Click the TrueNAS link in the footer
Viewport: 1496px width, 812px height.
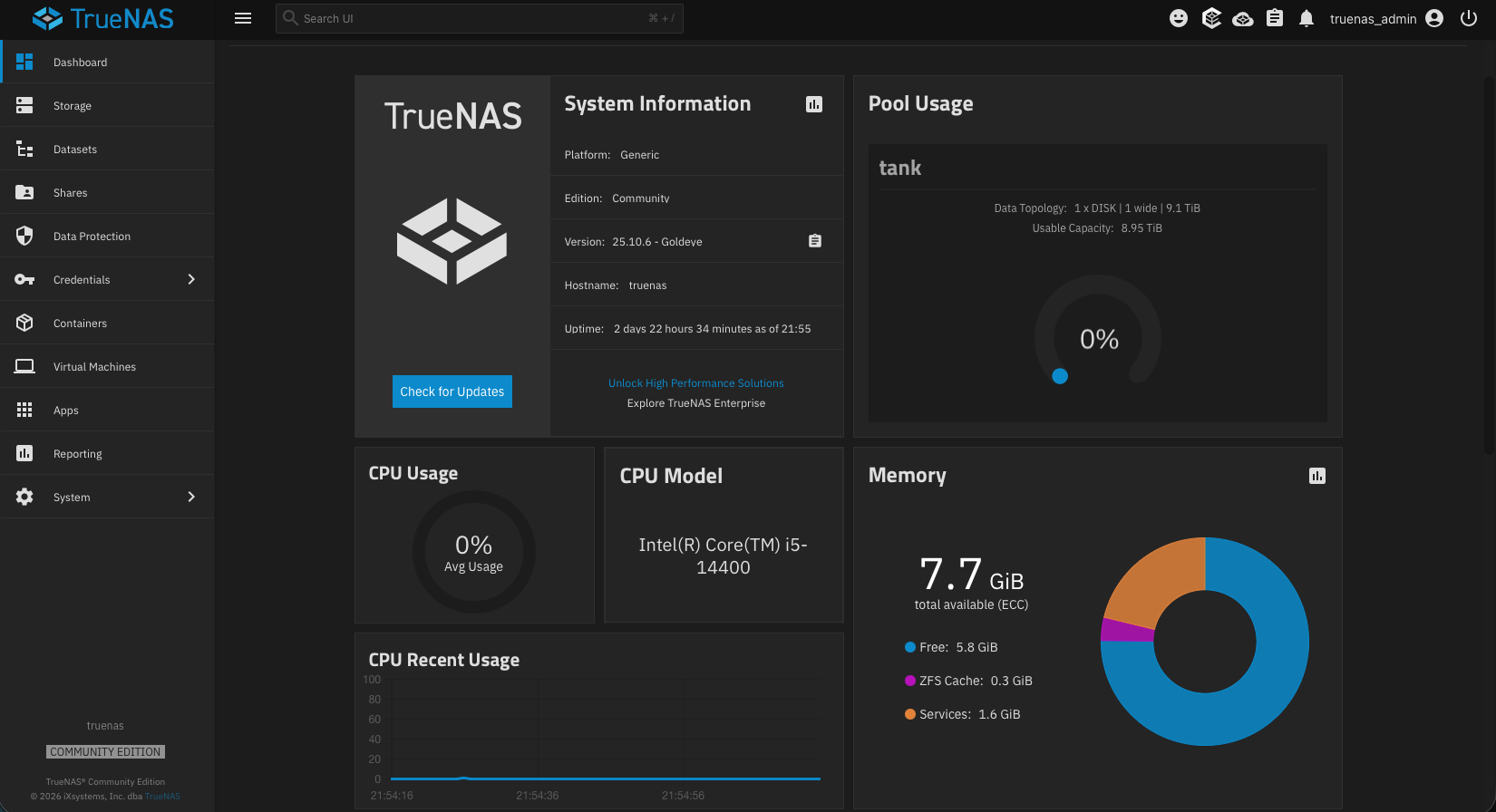(163, 797)
